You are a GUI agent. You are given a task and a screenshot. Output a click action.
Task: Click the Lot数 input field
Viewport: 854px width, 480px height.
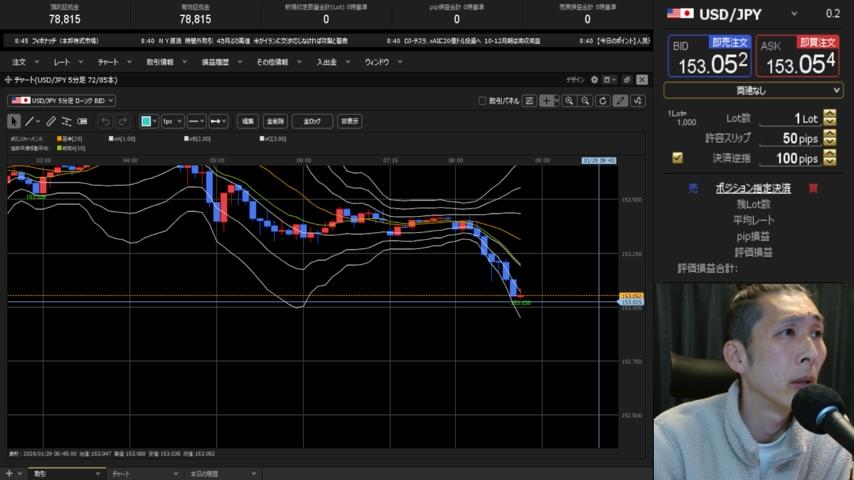click(790, 119)
